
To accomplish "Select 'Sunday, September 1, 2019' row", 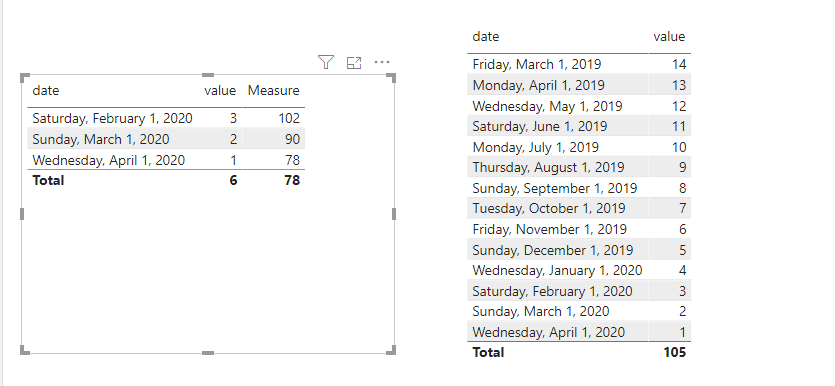I will coord(579,188).
